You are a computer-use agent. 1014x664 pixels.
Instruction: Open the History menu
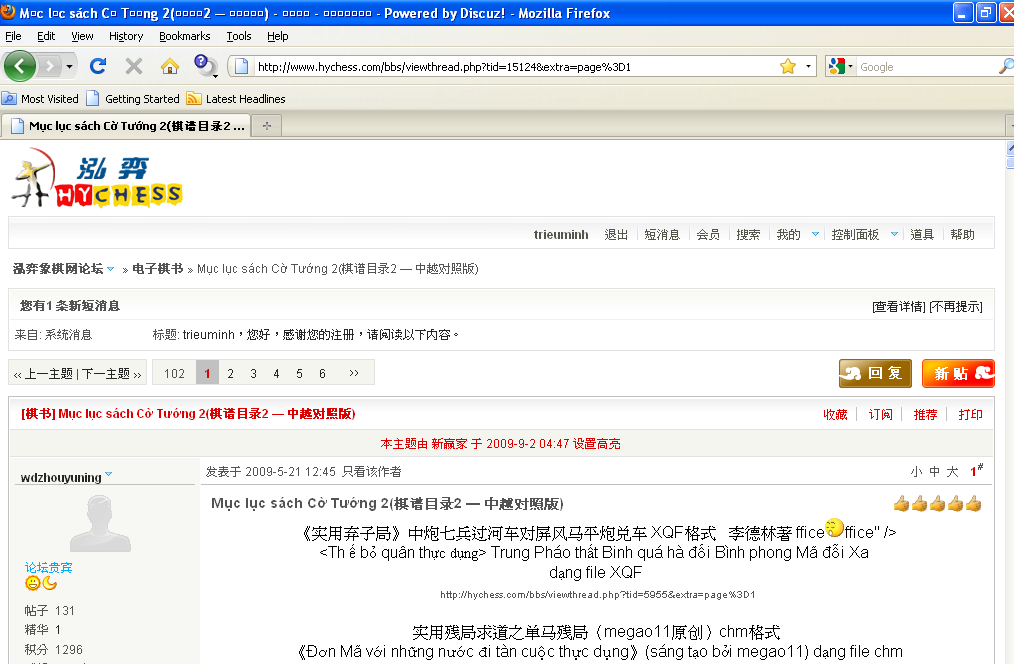coord(126,36)
